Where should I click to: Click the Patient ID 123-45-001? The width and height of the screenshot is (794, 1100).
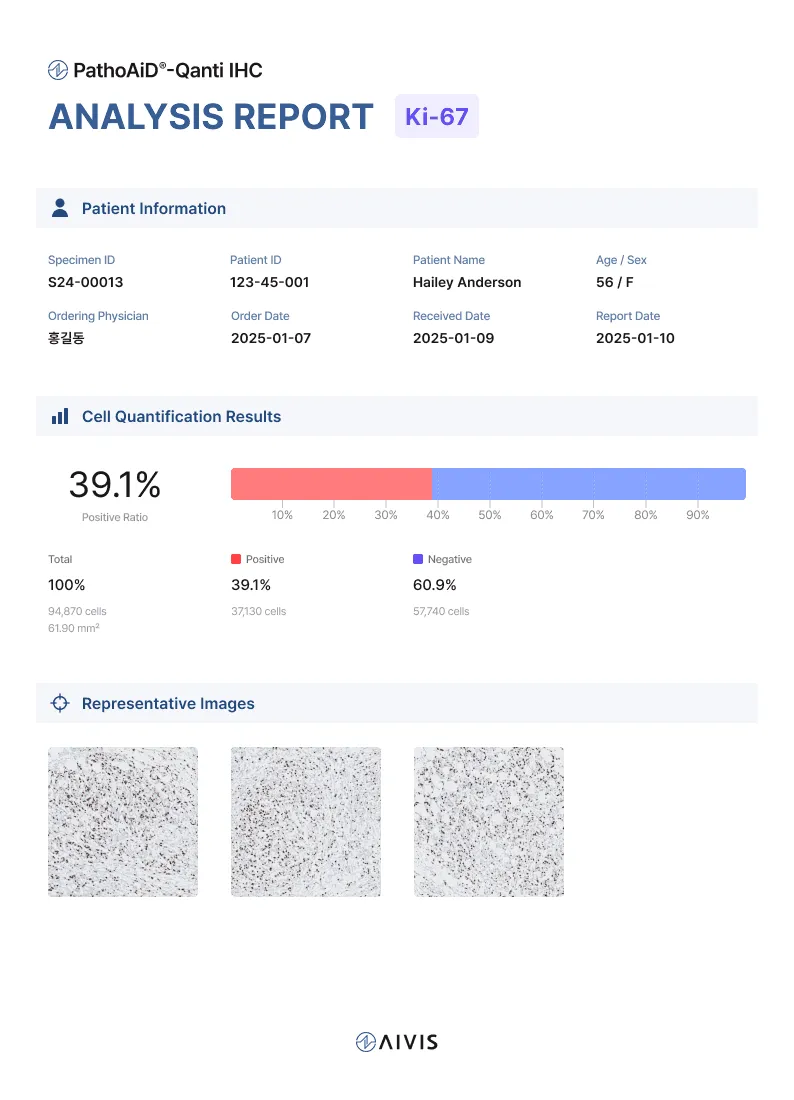(x=269, y=282)
